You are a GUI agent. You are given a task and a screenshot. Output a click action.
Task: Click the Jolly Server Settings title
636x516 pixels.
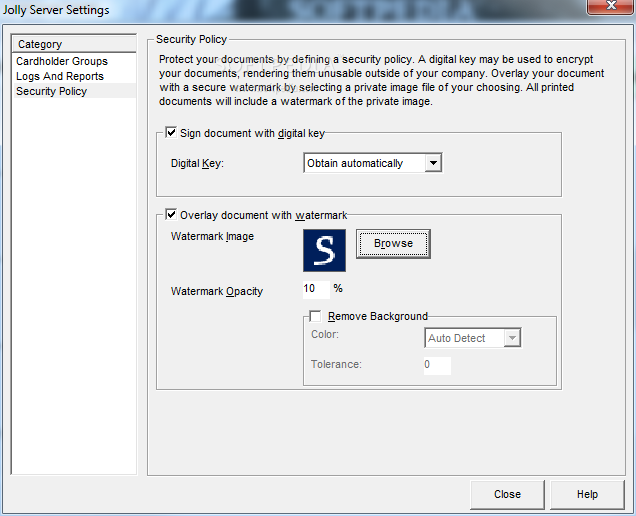click(x=56, y=10)
